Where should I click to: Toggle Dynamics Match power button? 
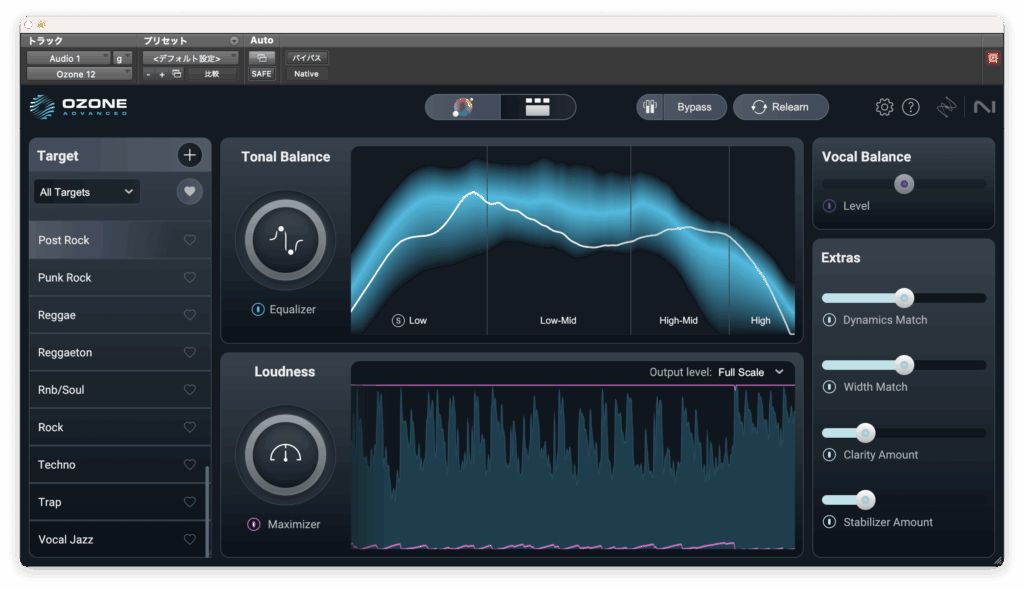829,320
